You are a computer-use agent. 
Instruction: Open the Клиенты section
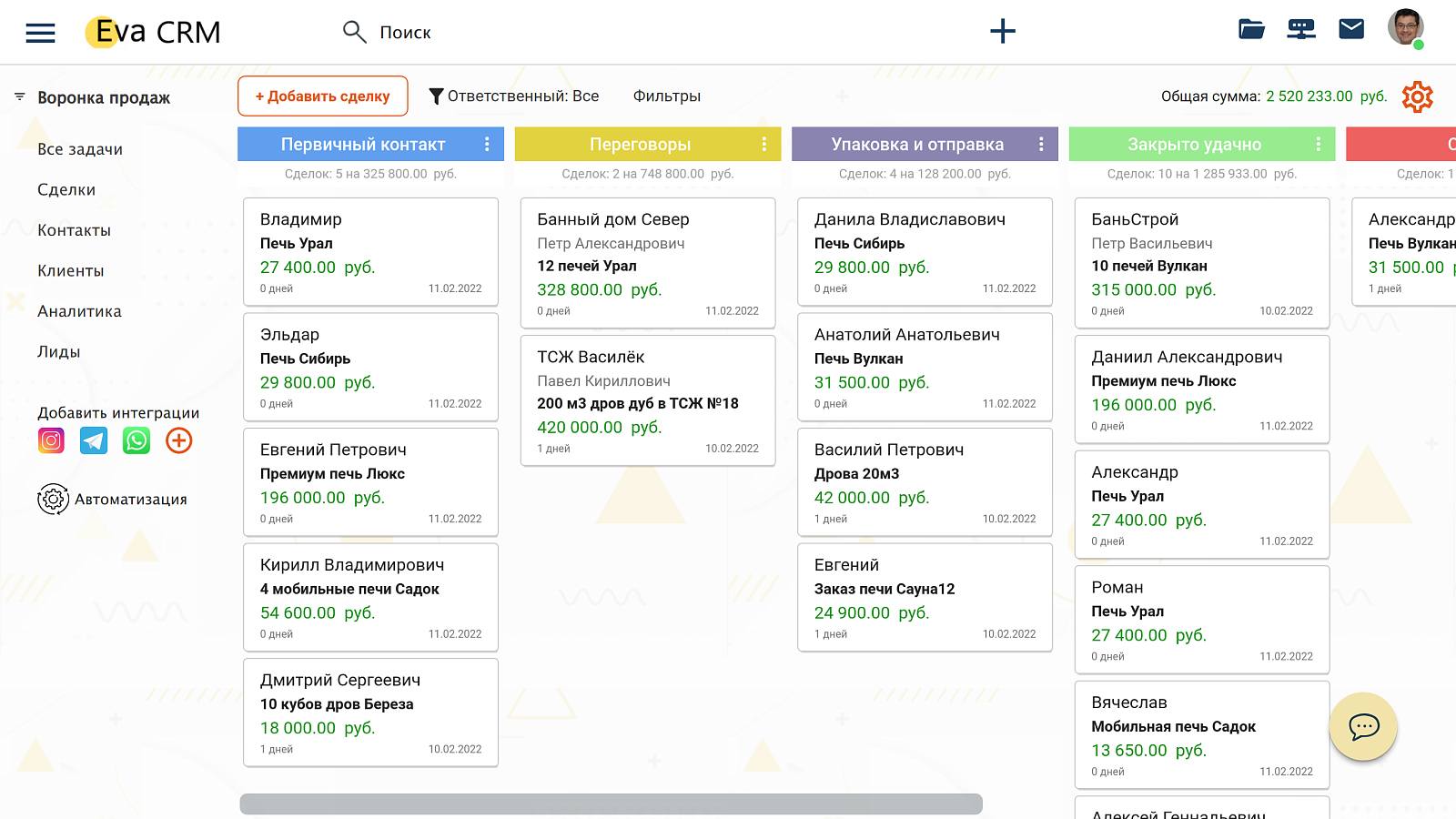(x=71, y=270)
